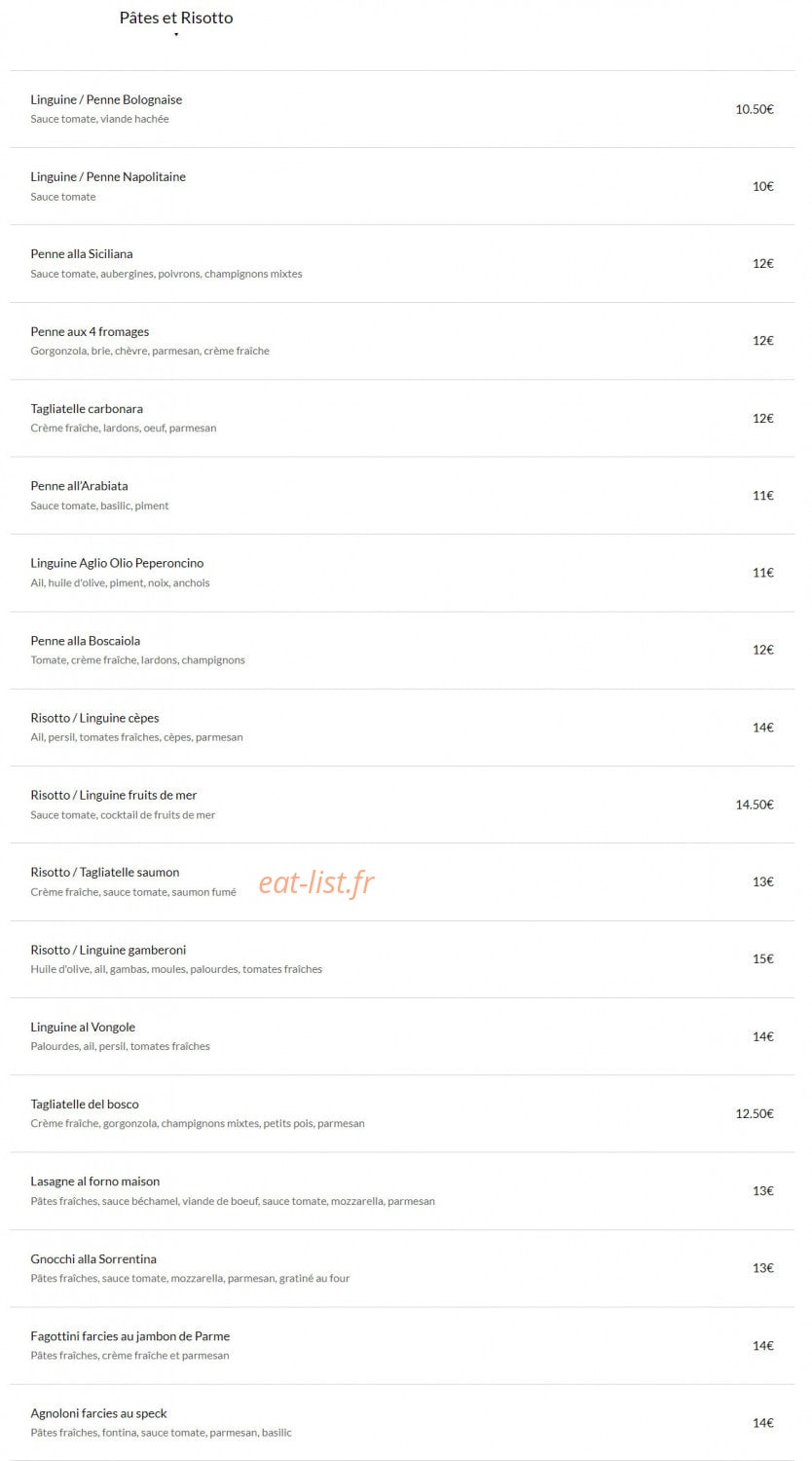Screen dimensions: 812x1461
Task: Select Agnoloni farcies au speck entry
Action: 402,1422
